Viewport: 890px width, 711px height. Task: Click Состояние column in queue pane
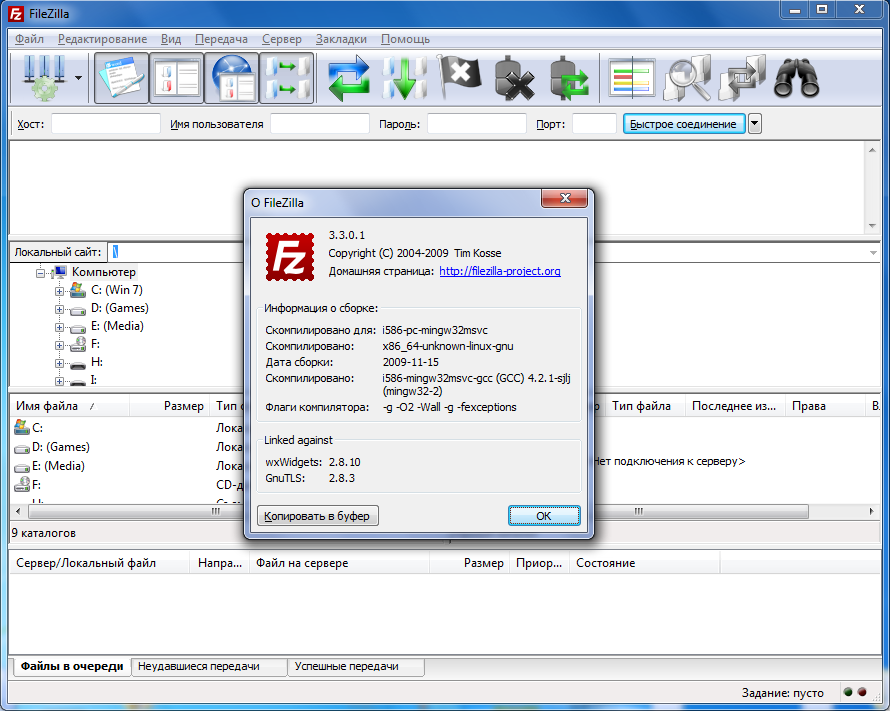644,563
